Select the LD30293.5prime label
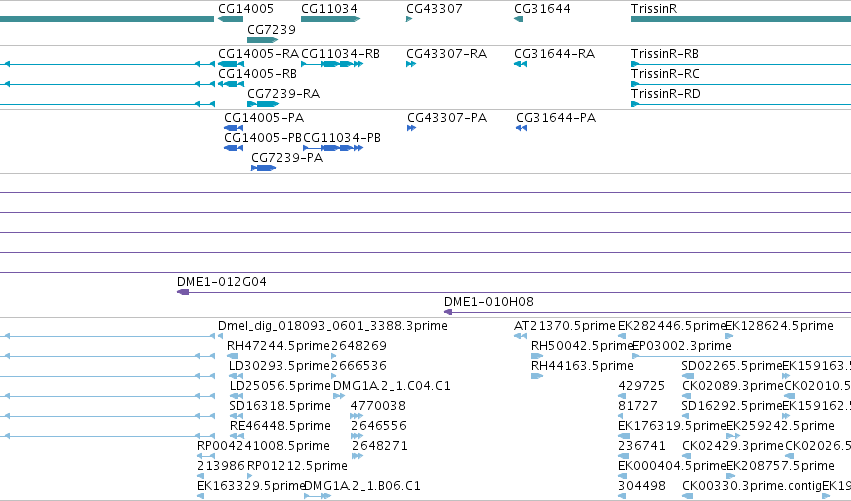Viewport: 851px width, 501px height. click(280, 366)
